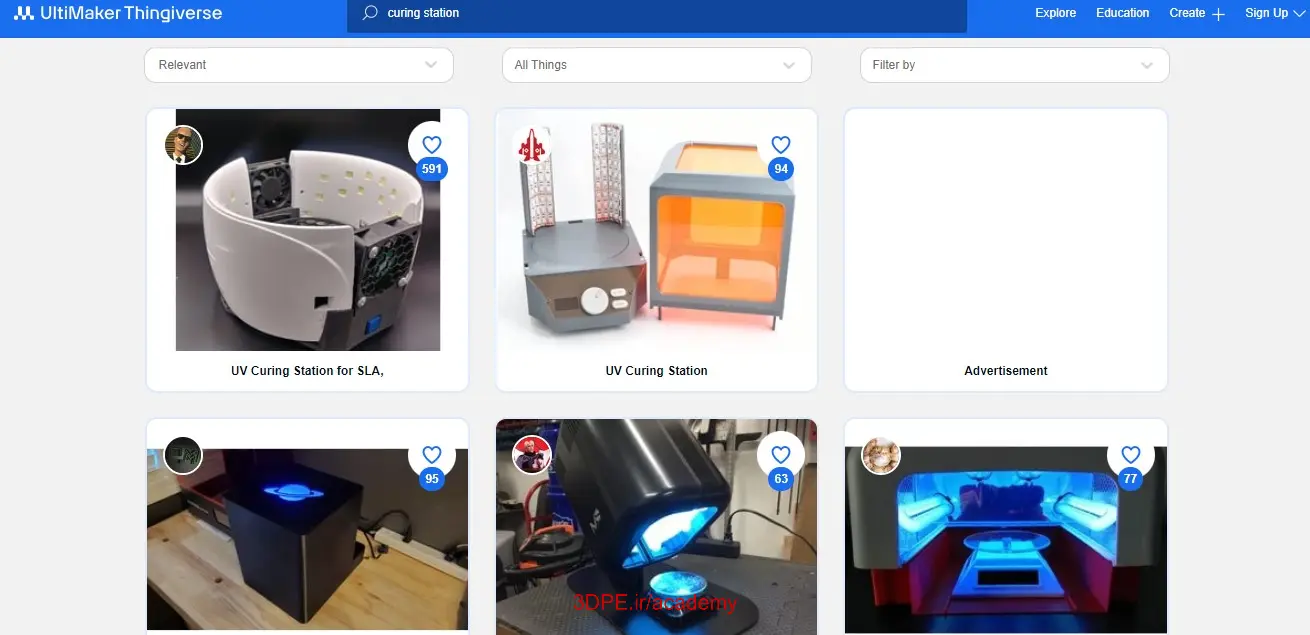Image resolution: width=1310 pixels, height=635 pixels.
Task: Like the blue UV chamber with 77 likes
Action: (x=1130, y=454)
